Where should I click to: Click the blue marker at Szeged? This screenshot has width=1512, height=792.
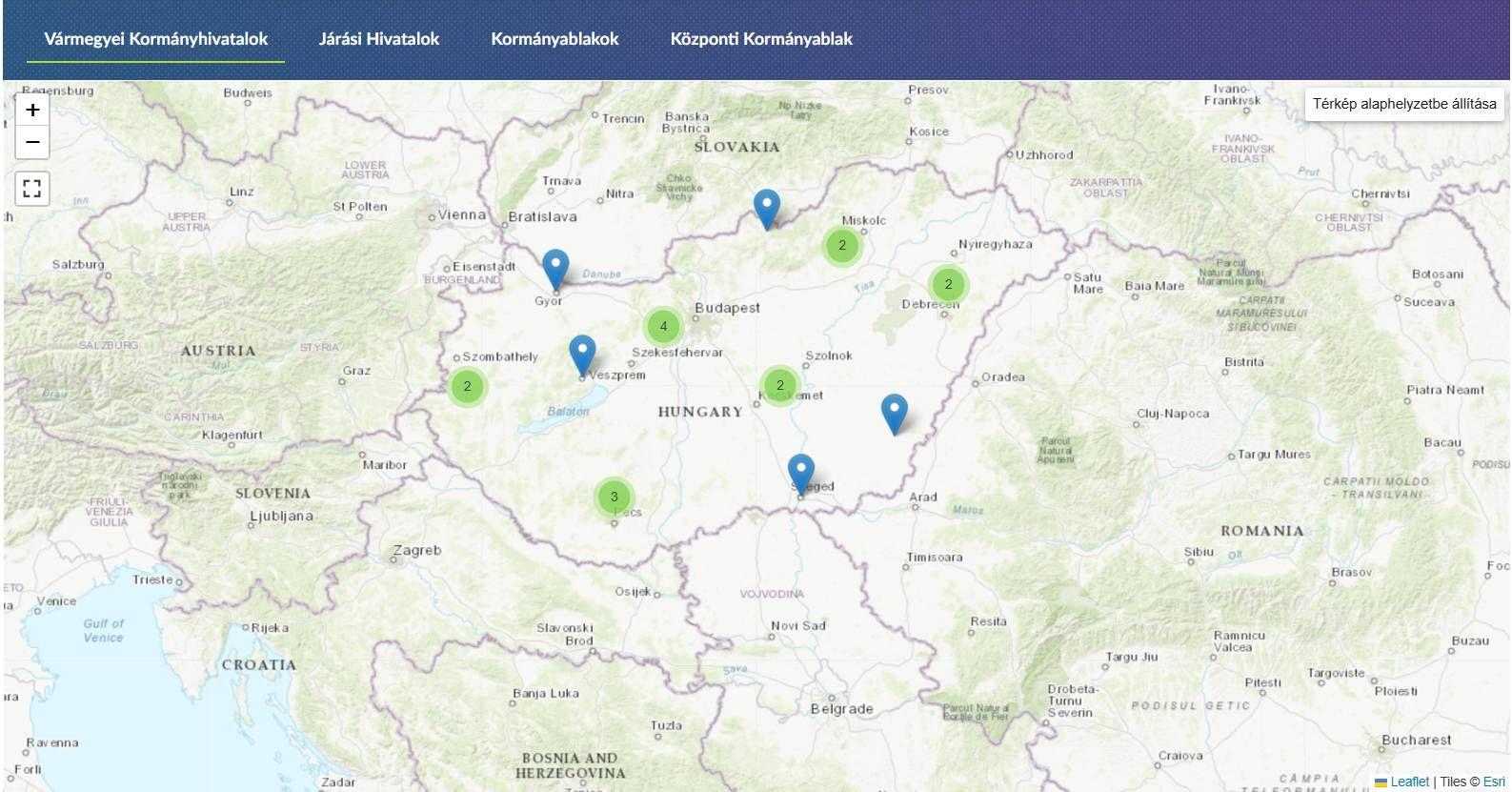coord(800,473)
